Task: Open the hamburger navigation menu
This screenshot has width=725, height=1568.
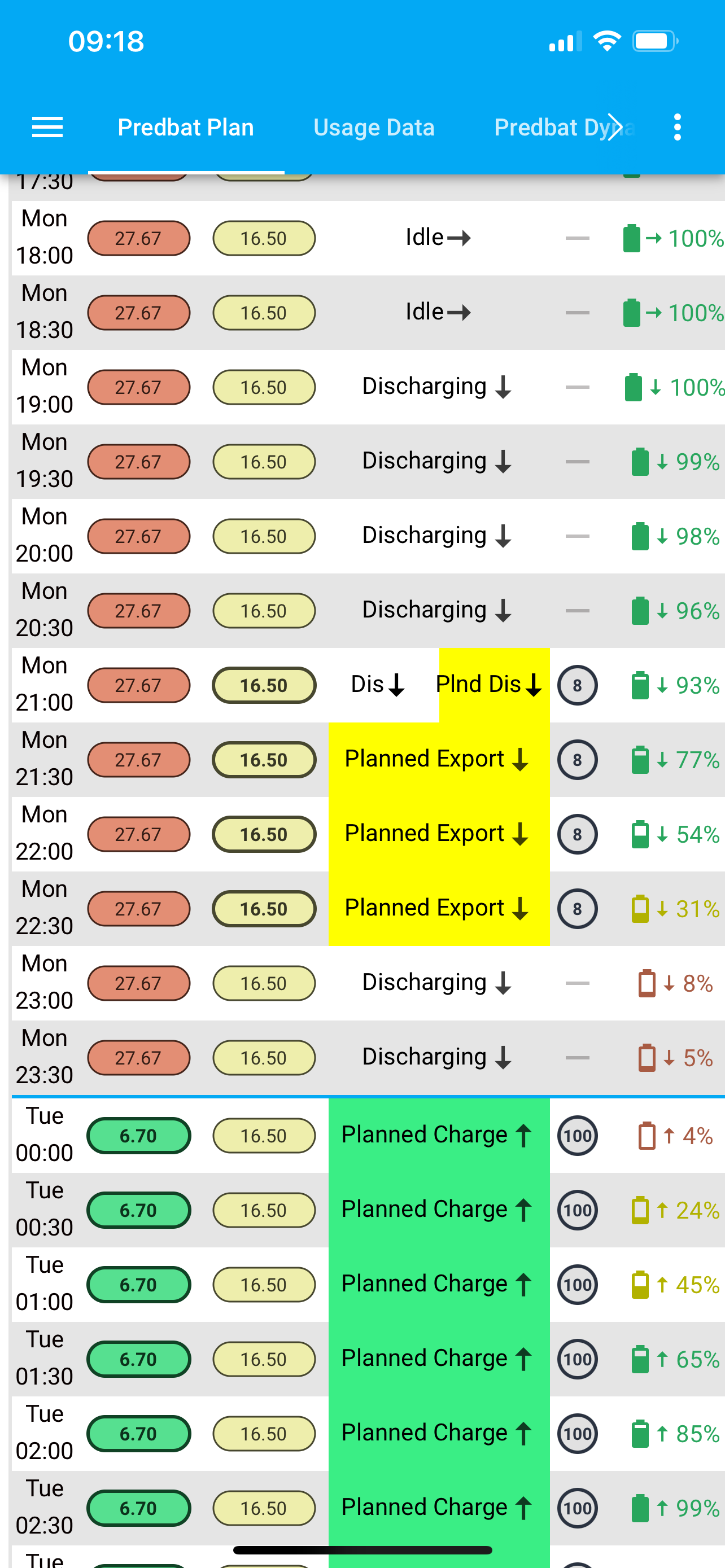Action: pos(47,127)
